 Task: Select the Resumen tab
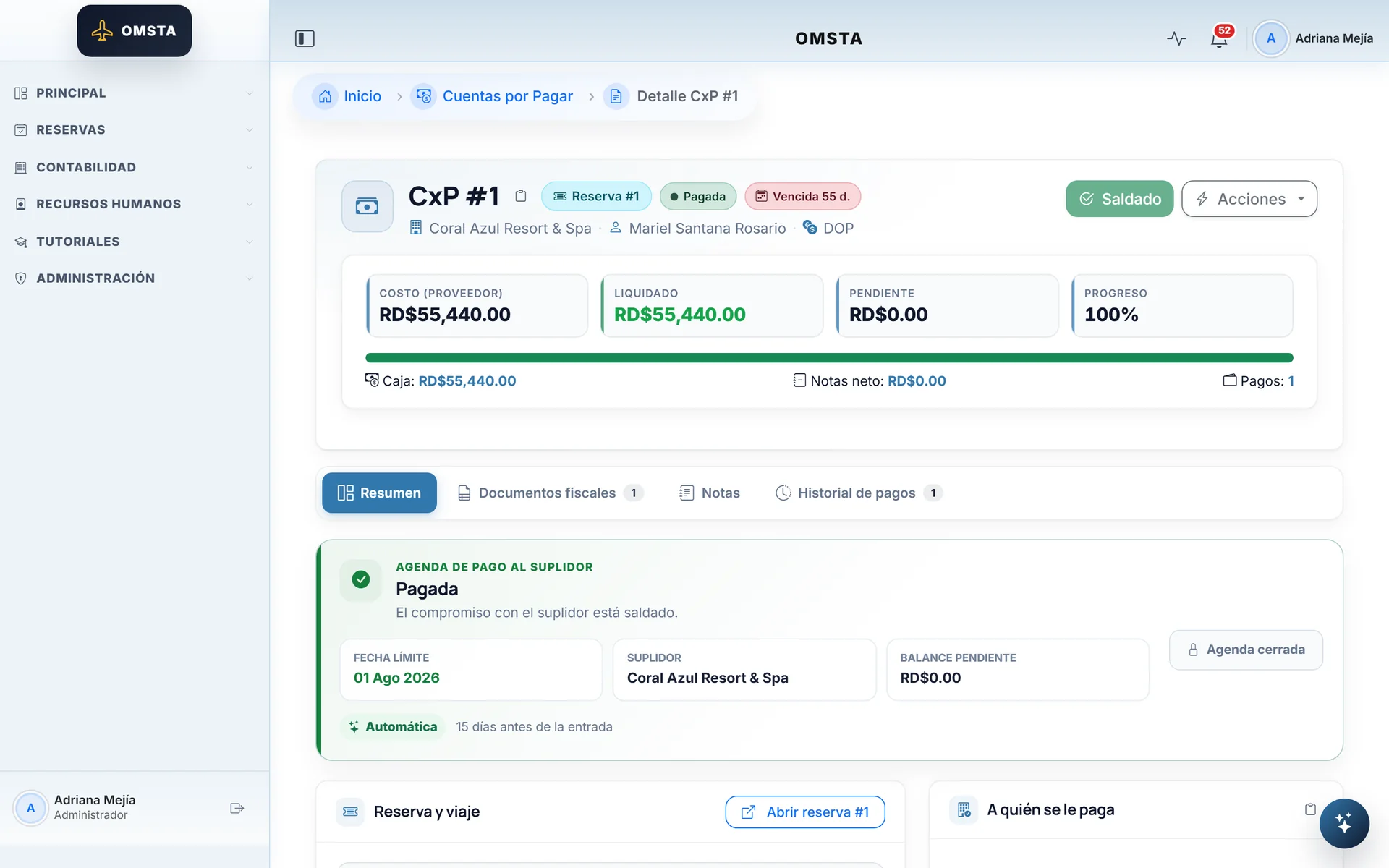(379, 493)
